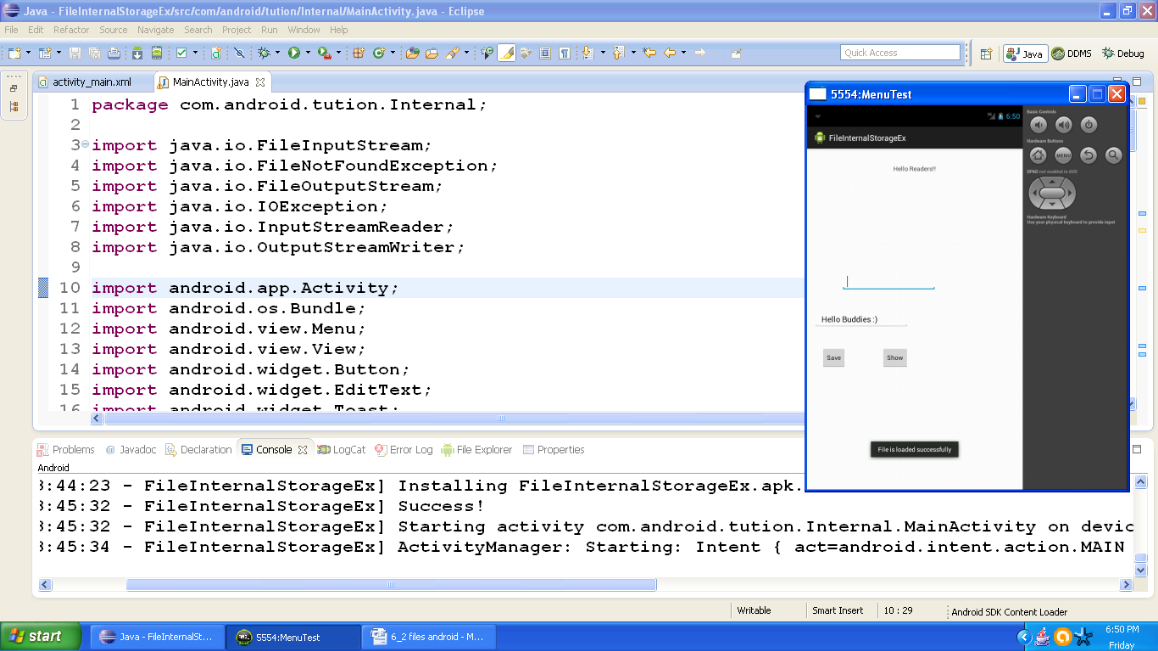Click the Java perspective button
Screen dimensions: 1158x651
(x=1025, y=54)
